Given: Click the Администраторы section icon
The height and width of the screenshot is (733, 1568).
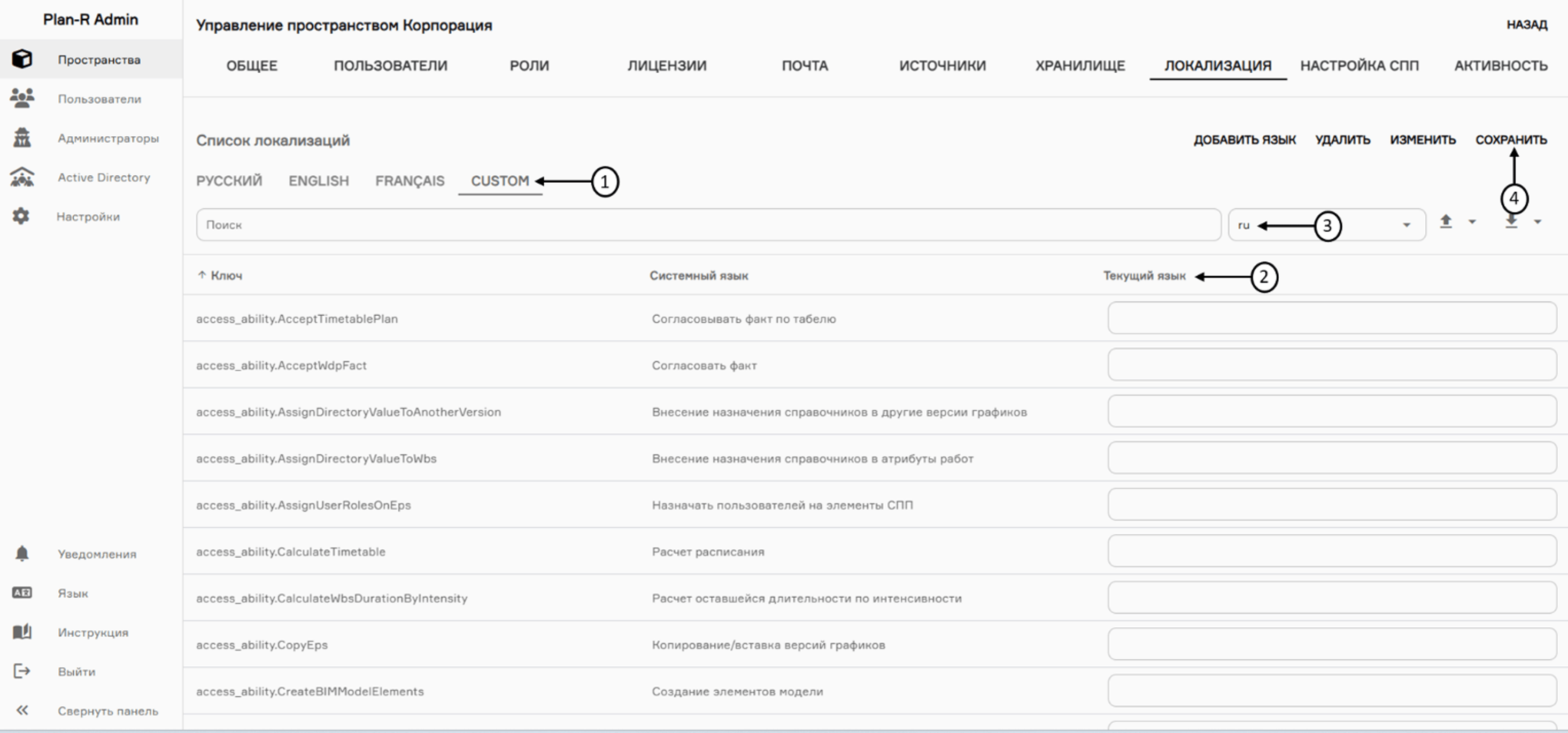Looking at the screenshot, I should pos(22,137).
